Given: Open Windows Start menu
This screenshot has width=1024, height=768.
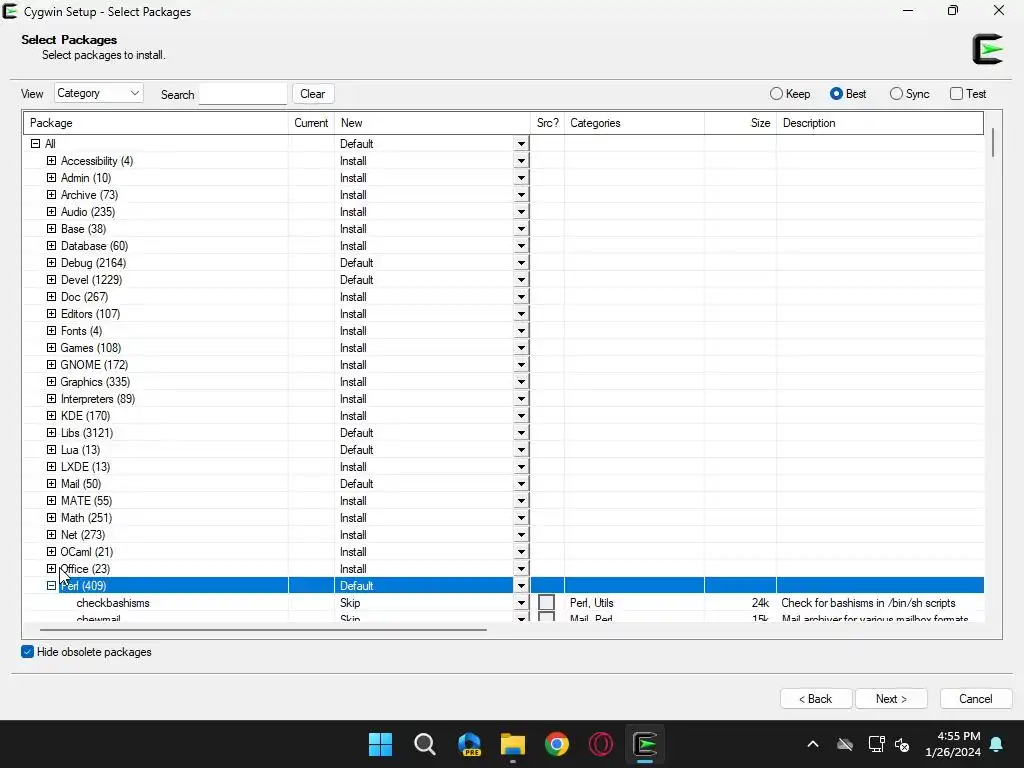Looking at the screenshot, I should [x=380, y=744].
